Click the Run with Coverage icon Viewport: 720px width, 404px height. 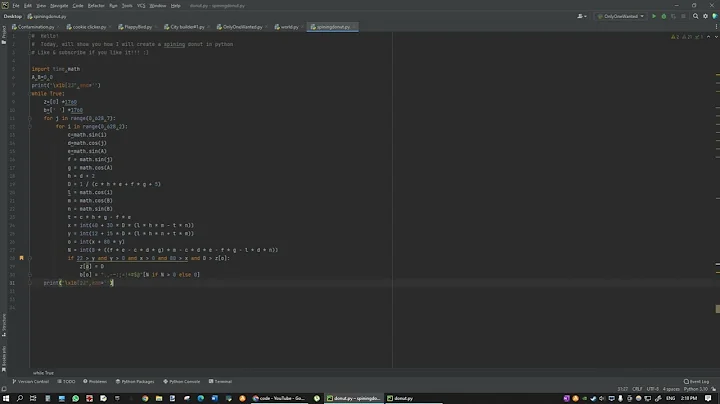(x=673, y=16)
